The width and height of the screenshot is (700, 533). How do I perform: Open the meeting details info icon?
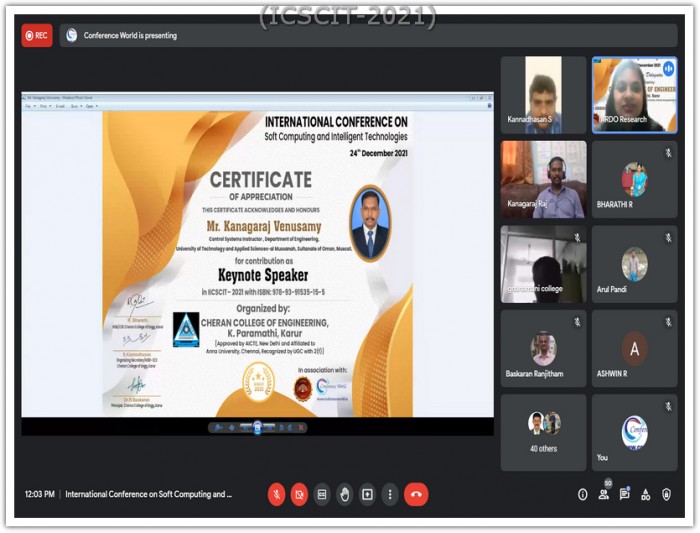coord(582,494)
